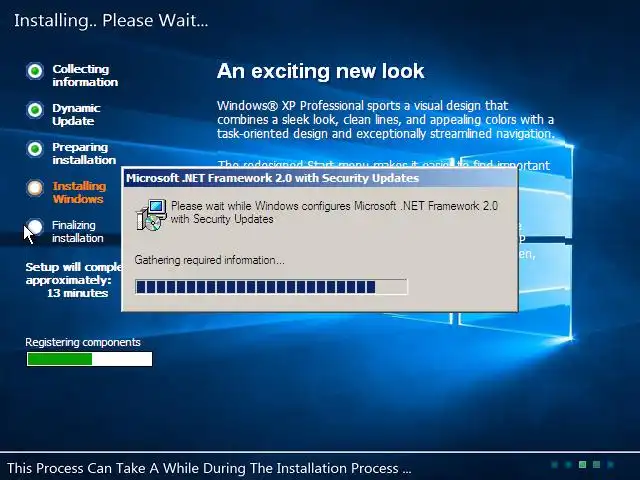Click the Dynamic Update green step indicator

(35, 110)
